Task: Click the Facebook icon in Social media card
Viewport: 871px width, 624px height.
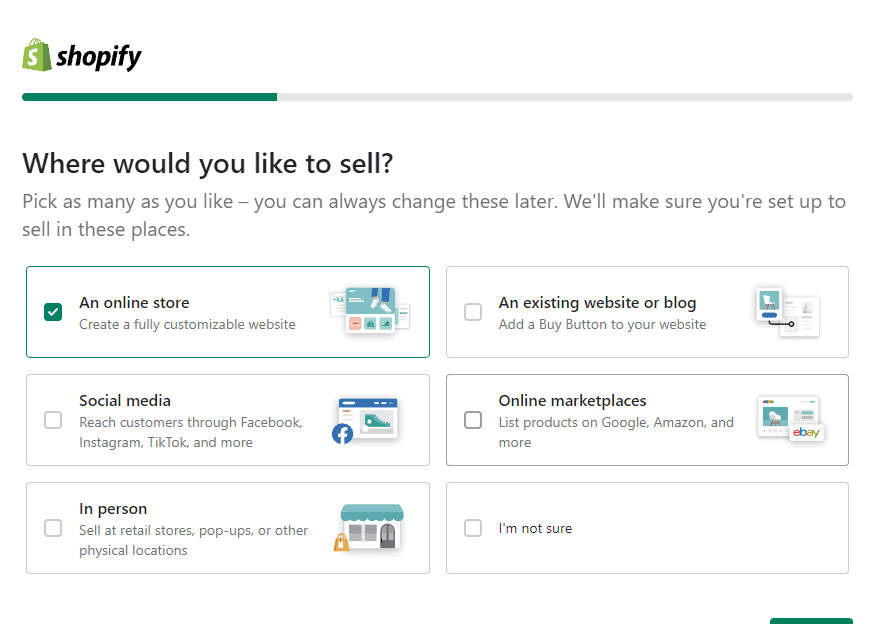Action: [343, 436]
